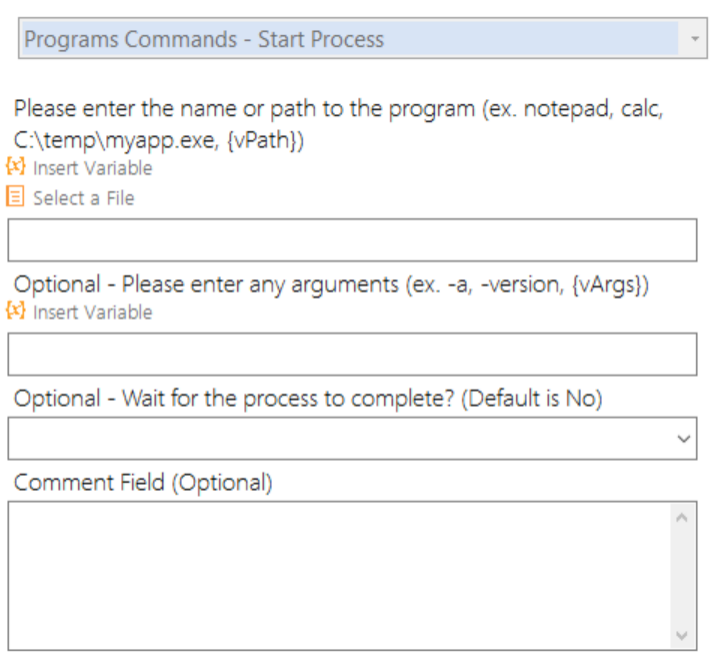The width and height of the screenshot is (712, 658).
Task: Click the comment field vertical scrollbar track
Action: coord(682,576)
